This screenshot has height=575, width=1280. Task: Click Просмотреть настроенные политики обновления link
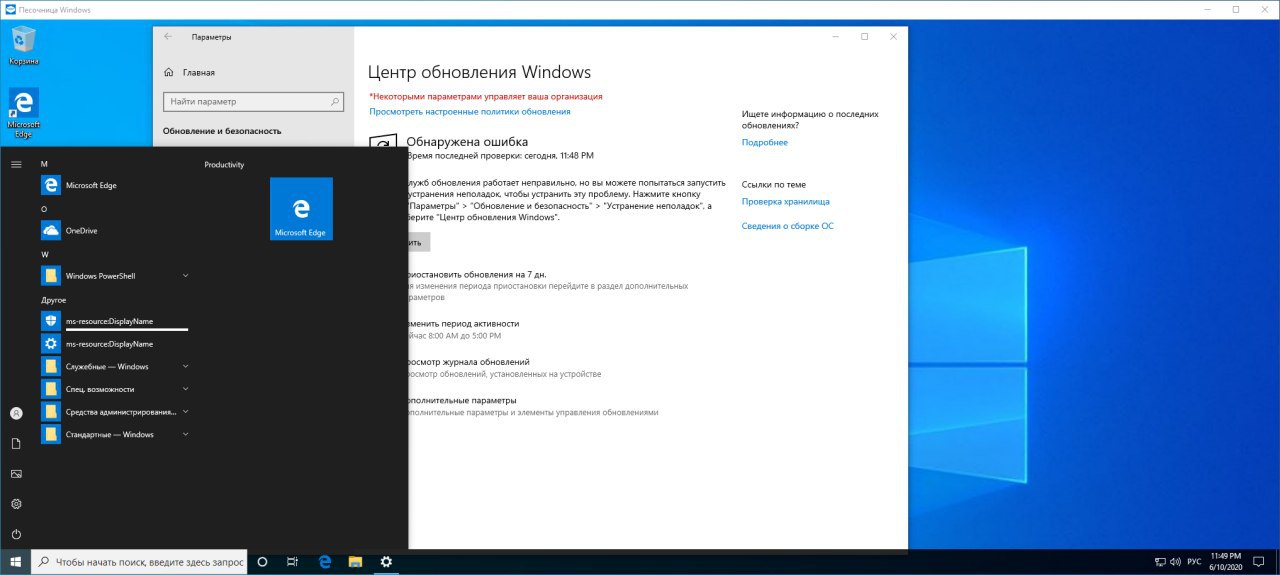click(x=470, y=112)
